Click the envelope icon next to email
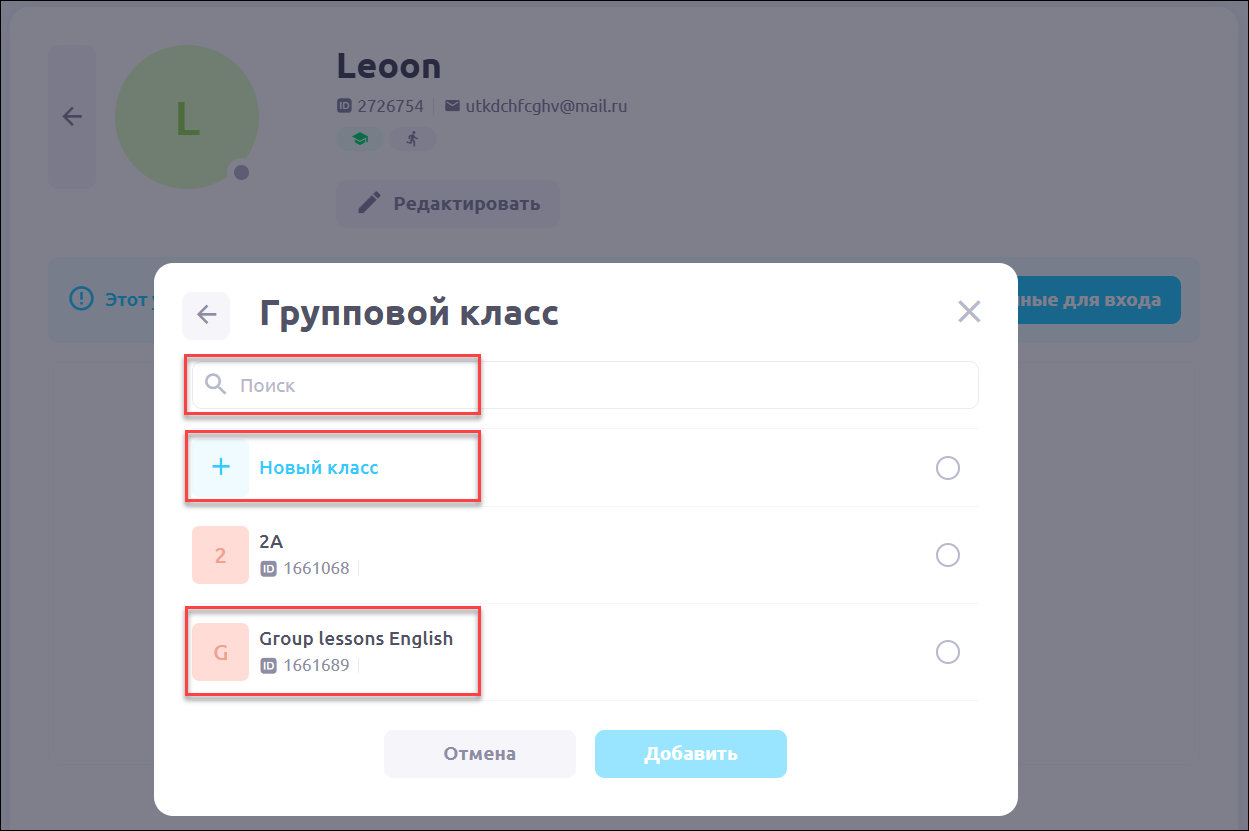This screenshot has height=831, width=1249. 452,106
